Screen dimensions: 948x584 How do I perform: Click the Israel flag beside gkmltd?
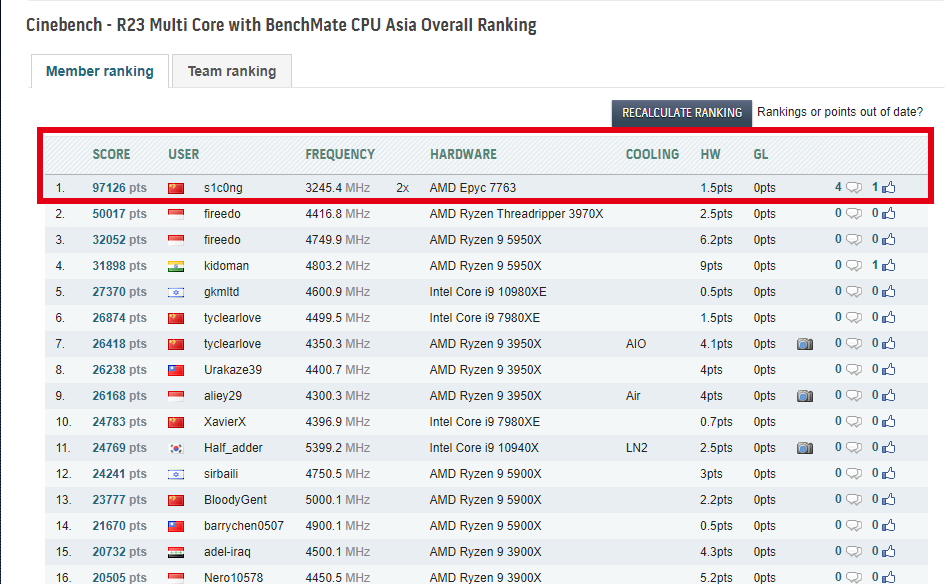(x=176, y=292)
